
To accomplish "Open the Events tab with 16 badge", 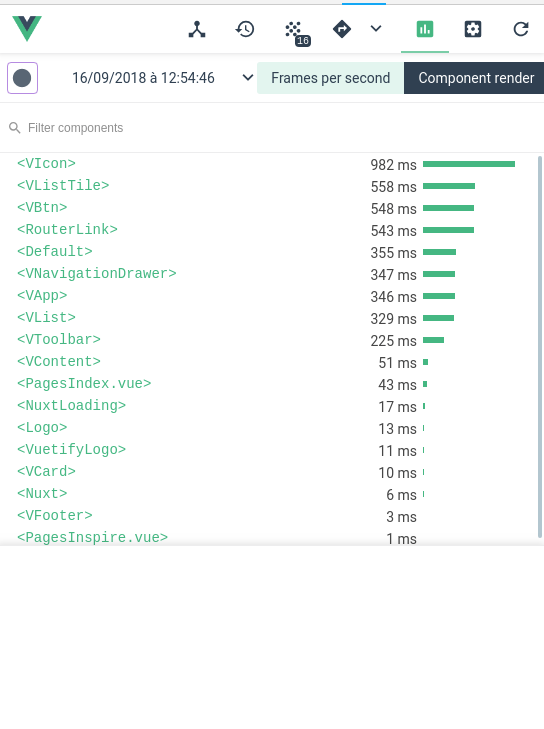I will 297,33.
